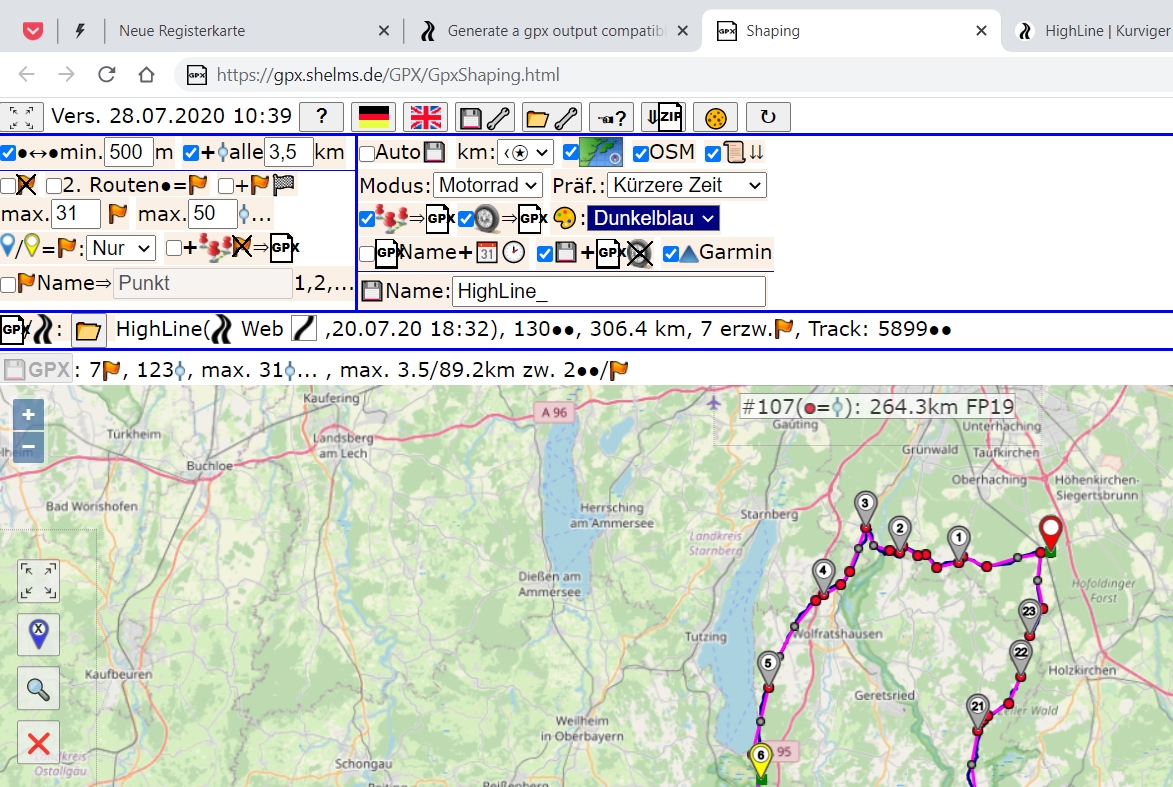Click the Pocket extension icon
Image resolution: width=1173 pixels, height=787 pixels.
pos(32,31)
